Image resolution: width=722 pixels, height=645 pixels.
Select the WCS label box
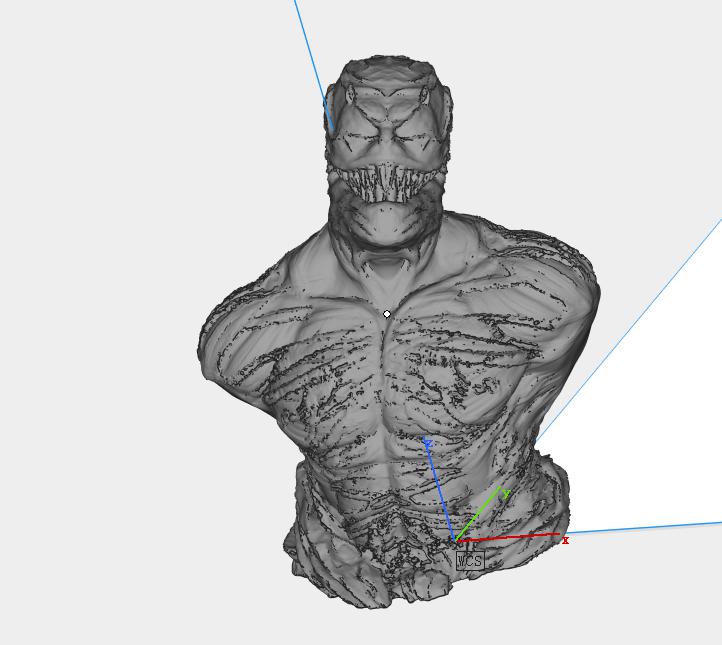click(470, 560)
